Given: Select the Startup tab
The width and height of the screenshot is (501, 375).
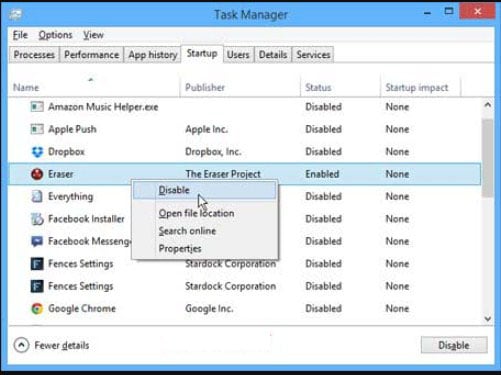Looking at the screenshot, I should 202,53.
